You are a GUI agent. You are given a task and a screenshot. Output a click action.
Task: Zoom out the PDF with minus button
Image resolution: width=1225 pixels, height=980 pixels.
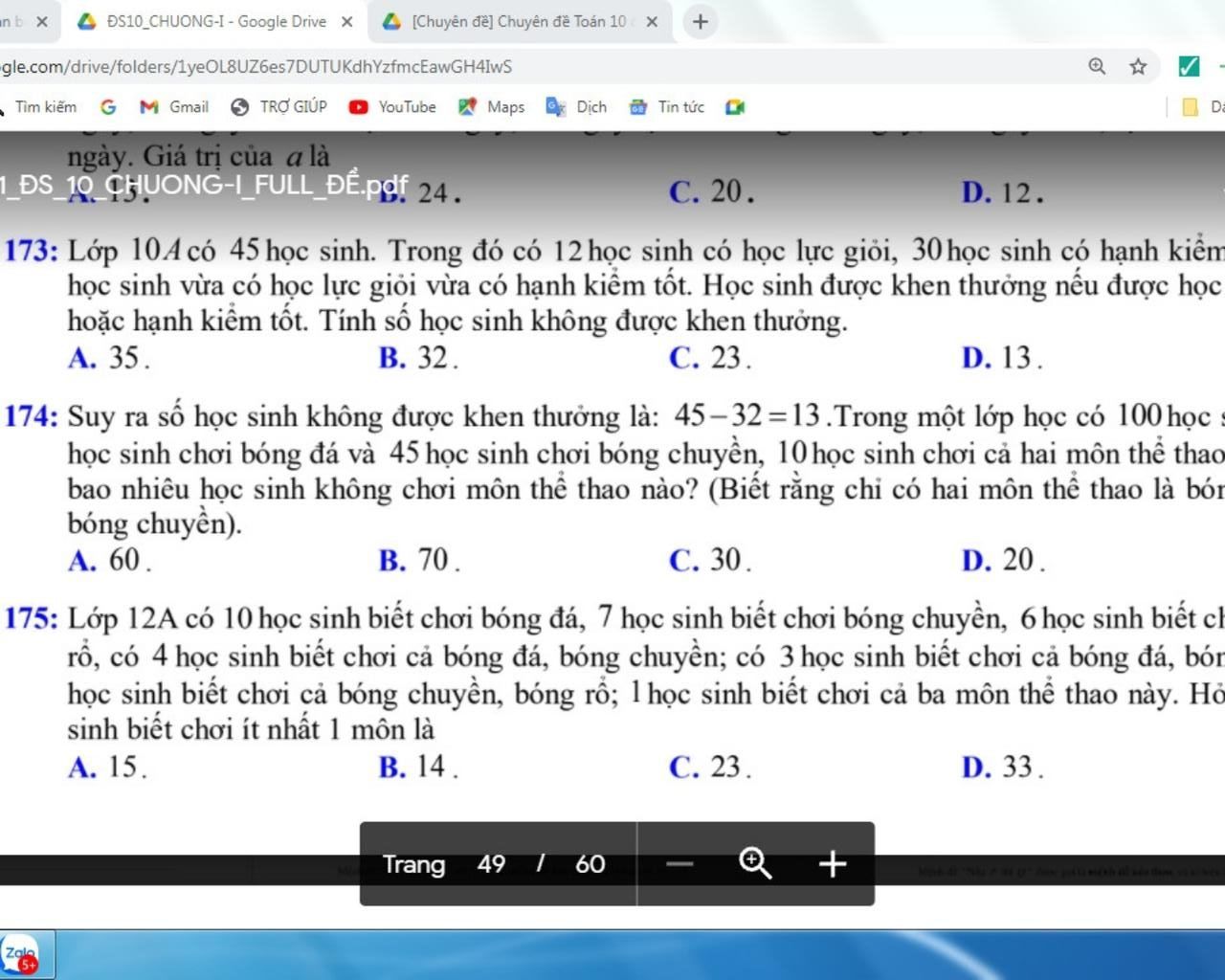679,864
